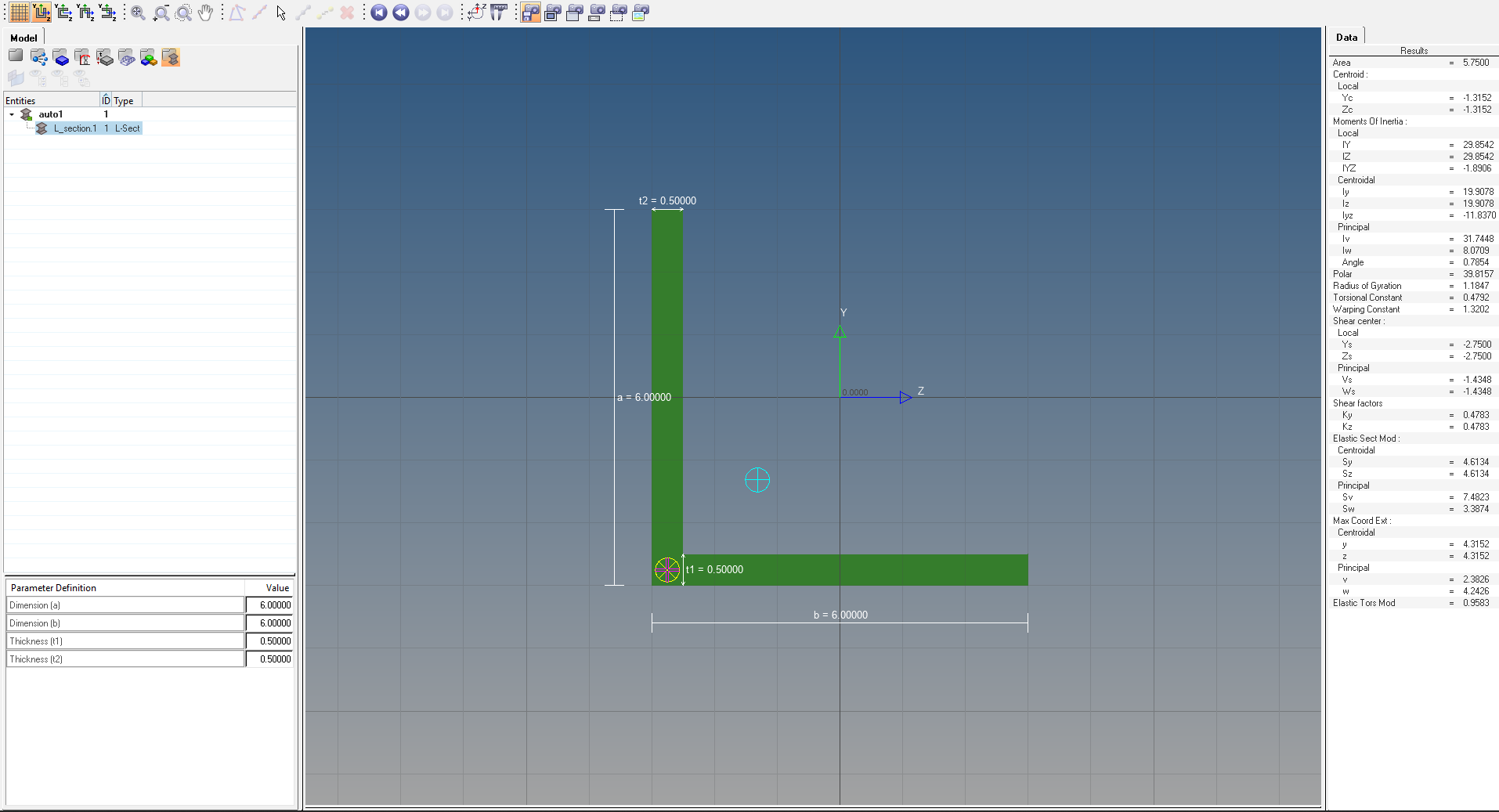Click the Thickness (t2) value field
The image size is (1499, 812).
click(269, 659)
